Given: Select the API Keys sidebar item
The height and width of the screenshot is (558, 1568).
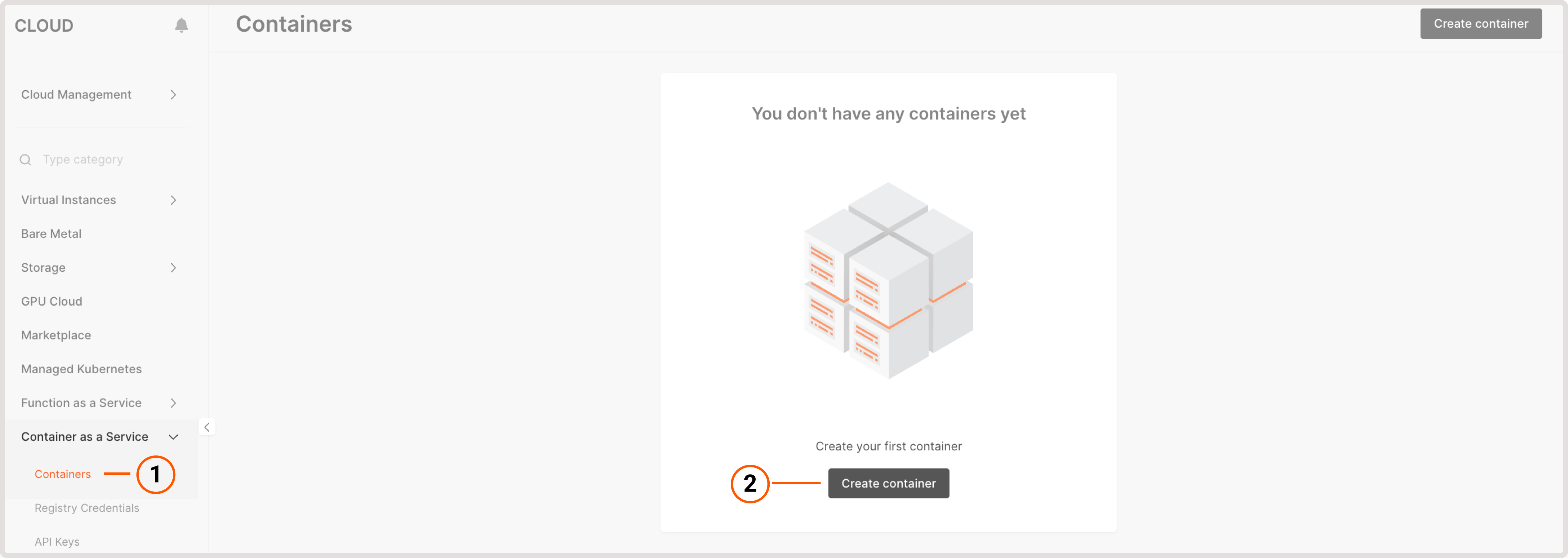Looking at the screenshot, I should coord(57,541).
